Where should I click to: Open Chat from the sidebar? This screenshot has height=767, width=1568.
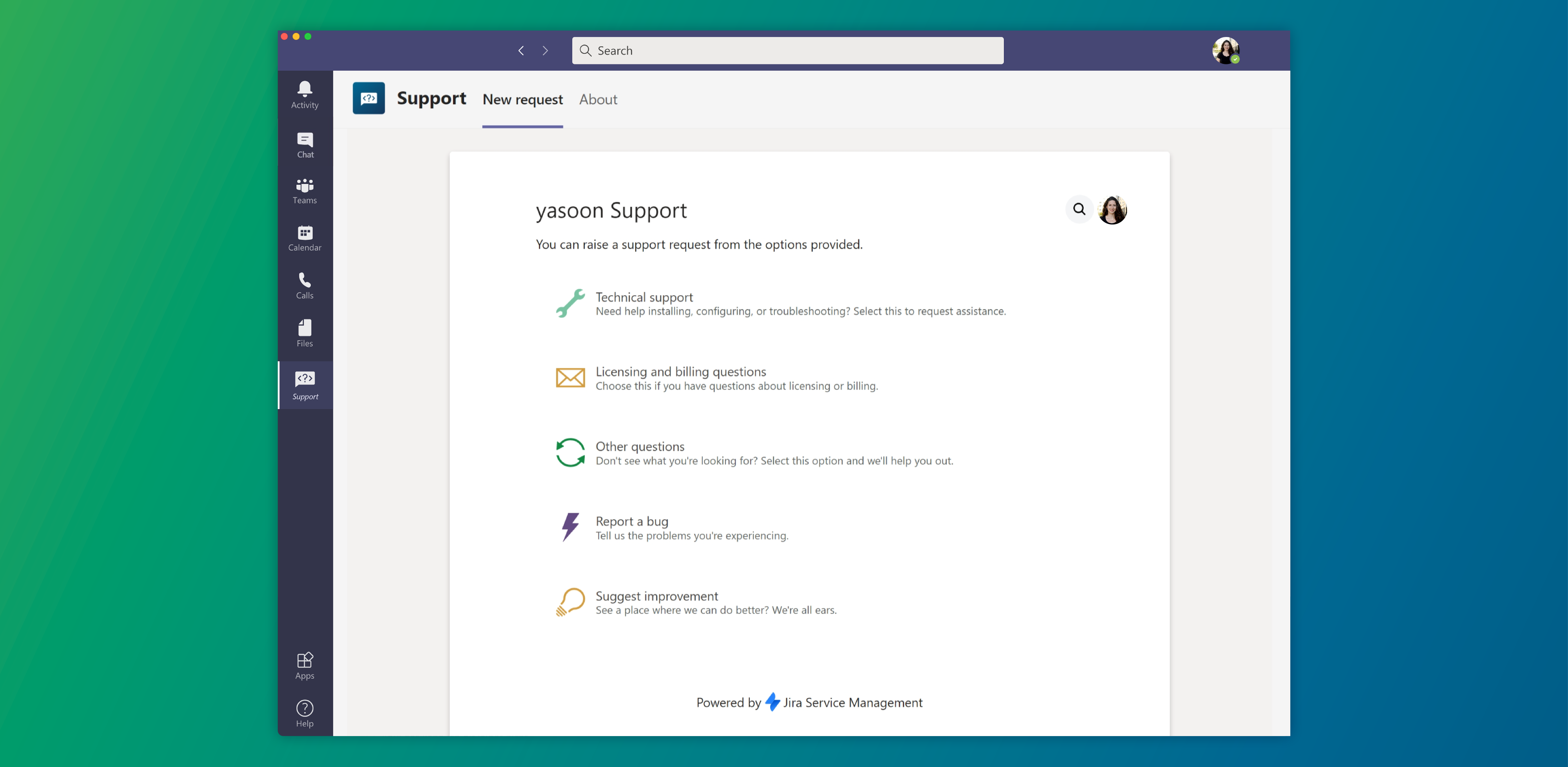305,145
